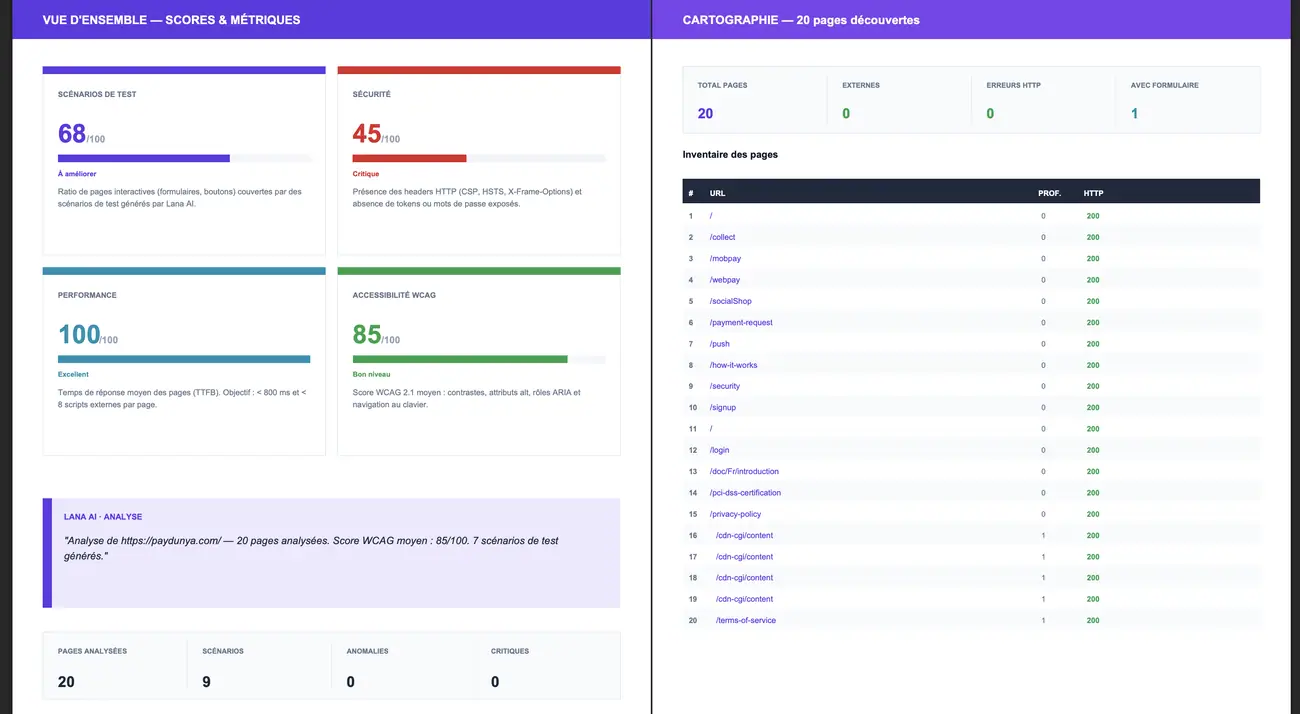Open the /login page link

coord(719,450)
